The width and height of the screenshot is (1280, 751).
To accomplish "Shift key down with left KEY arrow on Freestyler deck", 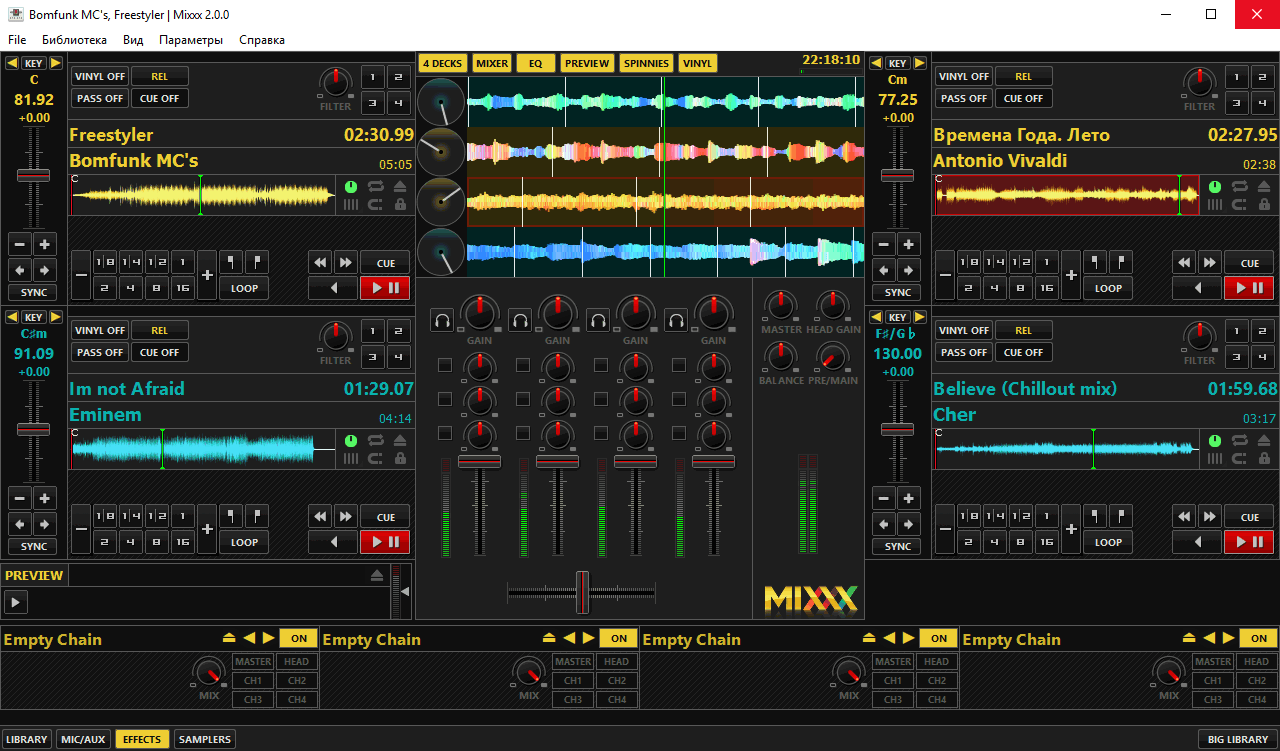I will 12,64.
